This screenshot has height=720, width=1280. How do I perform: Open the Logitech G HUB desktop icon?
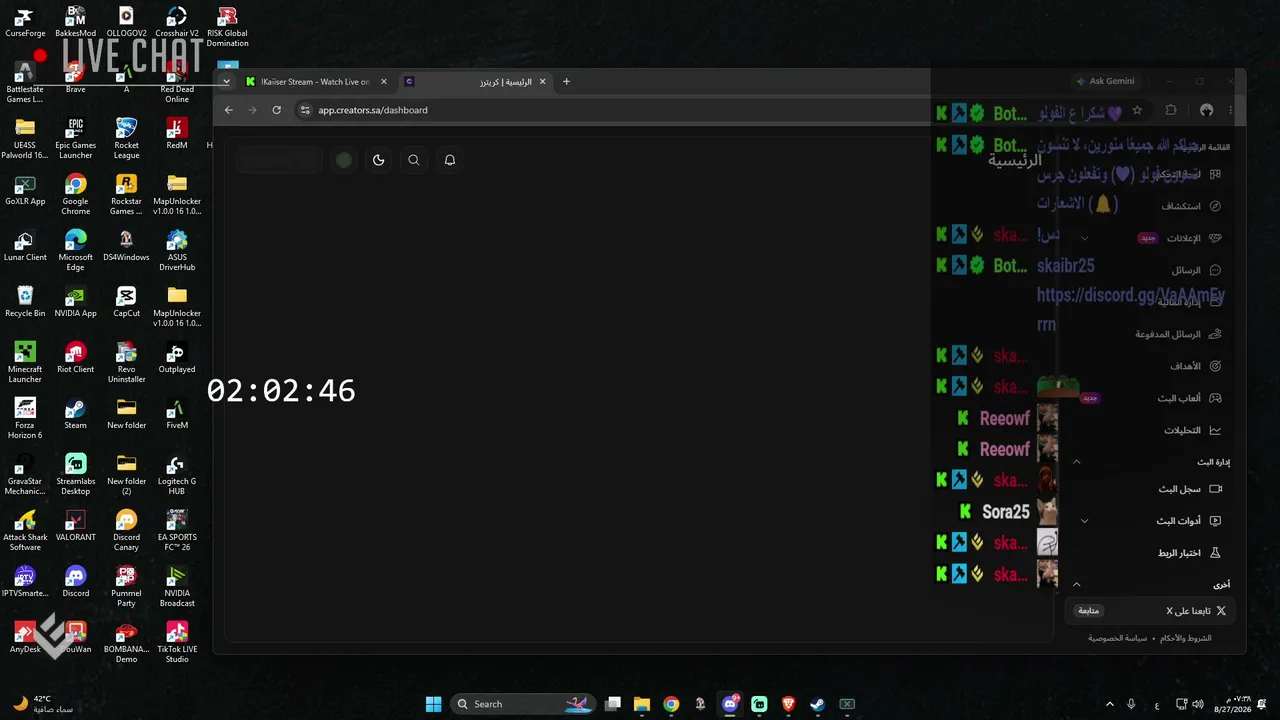177,474
